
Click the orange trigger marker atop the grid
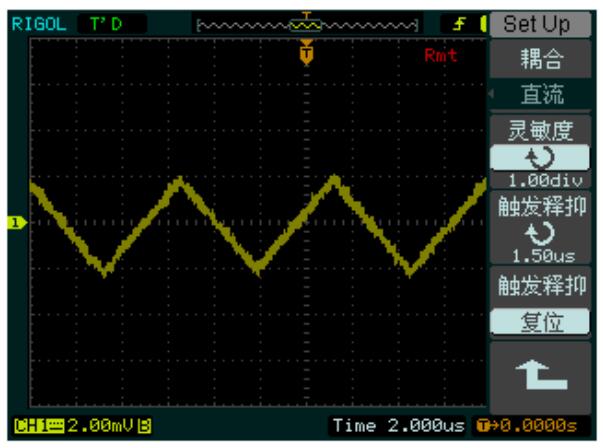pyautogui.click(x=306, y=53)
